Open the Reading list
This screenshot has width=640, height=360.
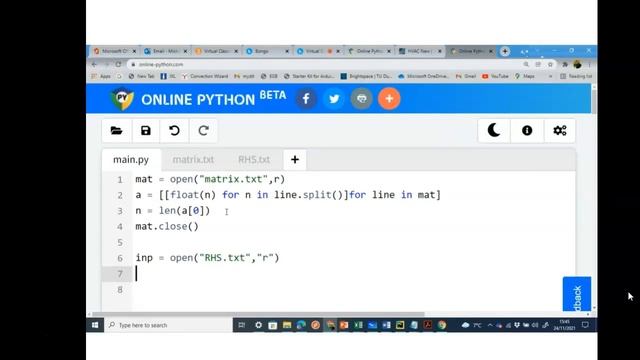click(576, 76)
